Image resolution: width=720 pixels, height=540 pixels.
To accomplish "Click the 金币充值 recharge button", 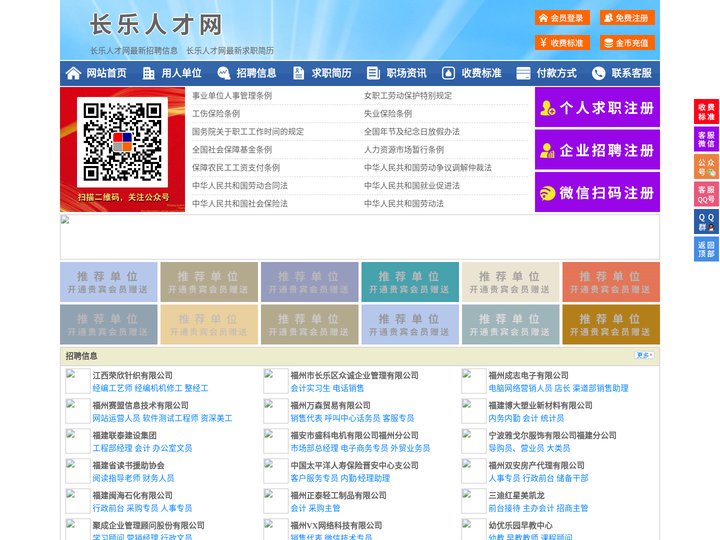I will (x=627, y=43).
